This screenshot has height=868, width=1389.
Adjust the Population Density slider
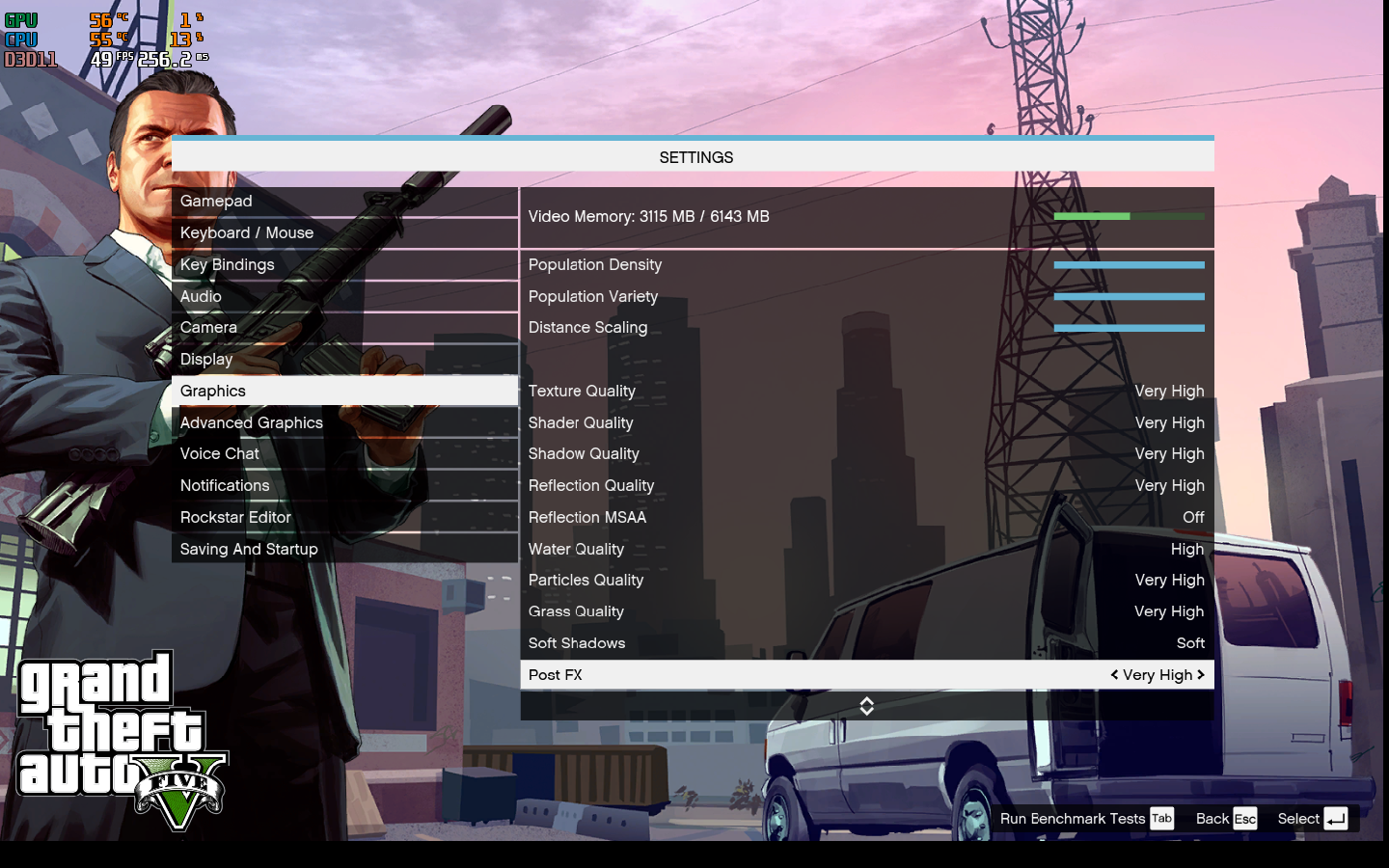(x=1129, y=264)
